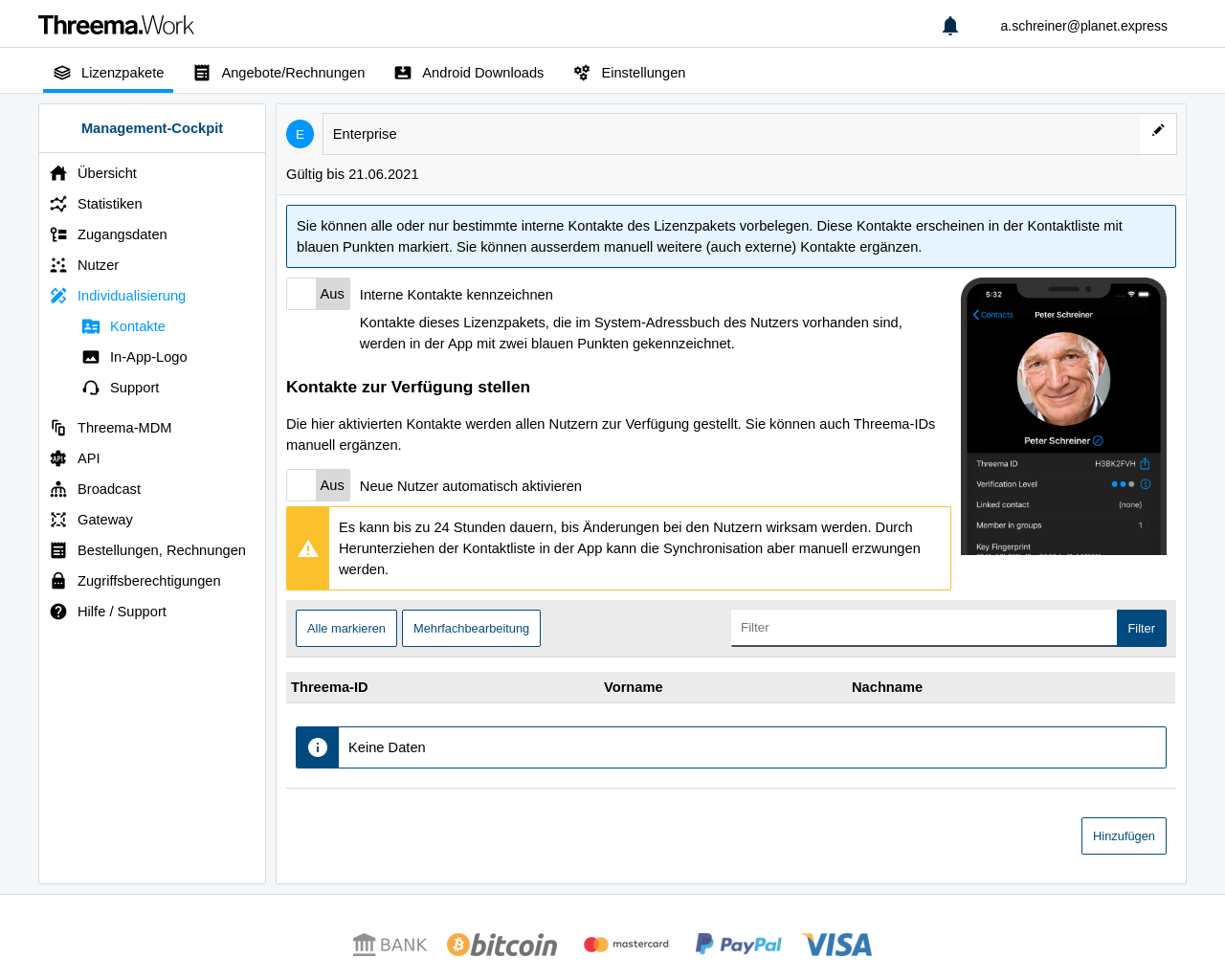Switch to Android Downloads tab
This screenshot has width=1225, height=980.
469,73
